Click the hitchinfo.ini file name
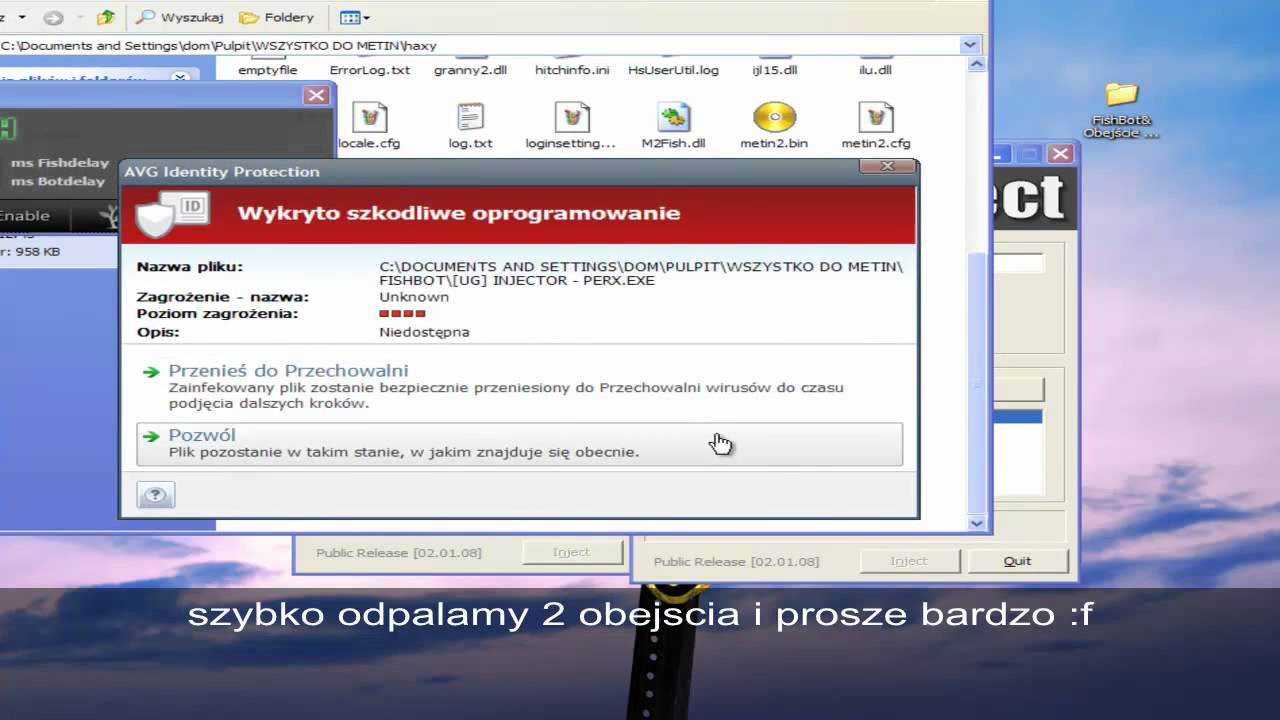Viewport: 1280px width, 720px height. tap(572, 70)
